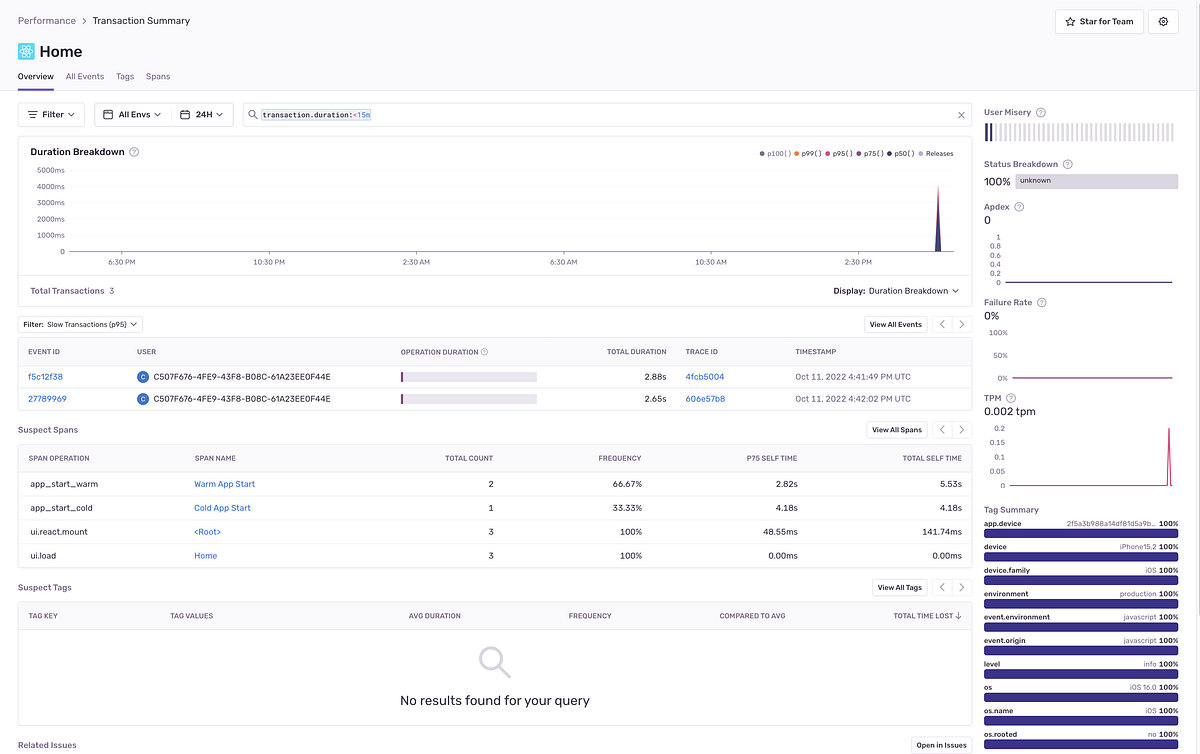Open event ID f5c12f38
The image size is (1200, 754).
45,377
